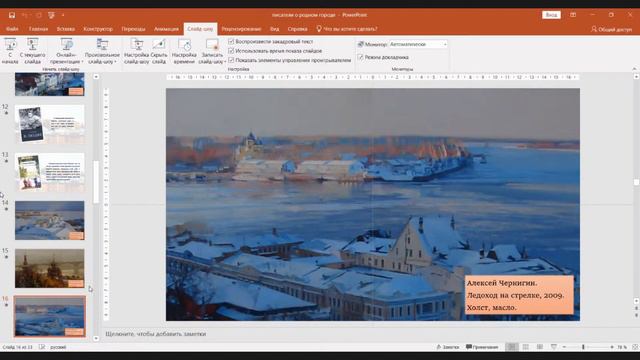Image resolution: width=640 pixels, height=360 pixels.
Task: Switch to Вид (View) tab
Action: pos(275,29)
